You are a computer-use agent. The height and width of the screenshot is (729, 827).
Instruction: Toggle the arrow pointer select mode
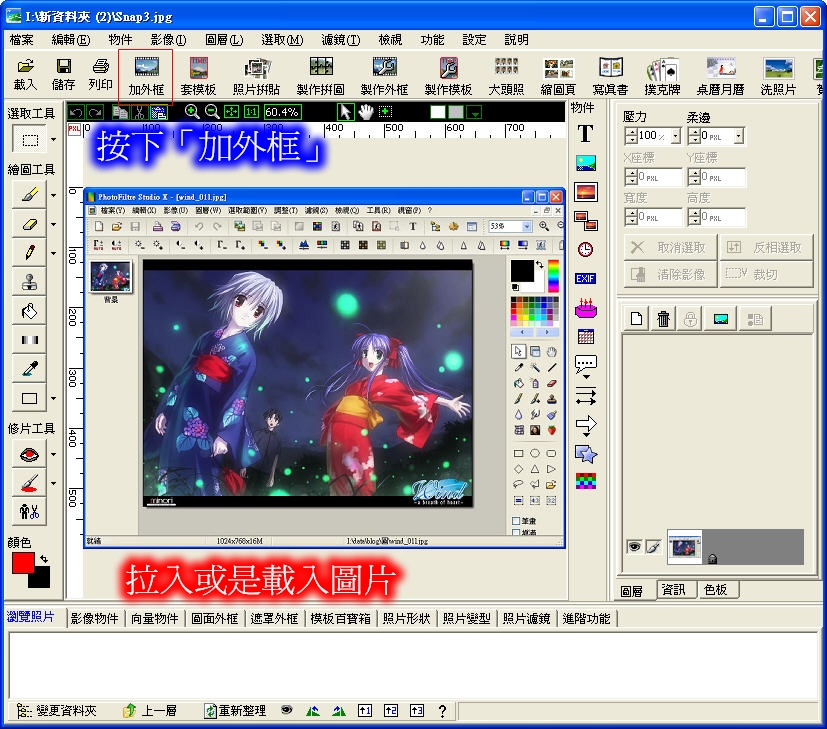(345, 112)
